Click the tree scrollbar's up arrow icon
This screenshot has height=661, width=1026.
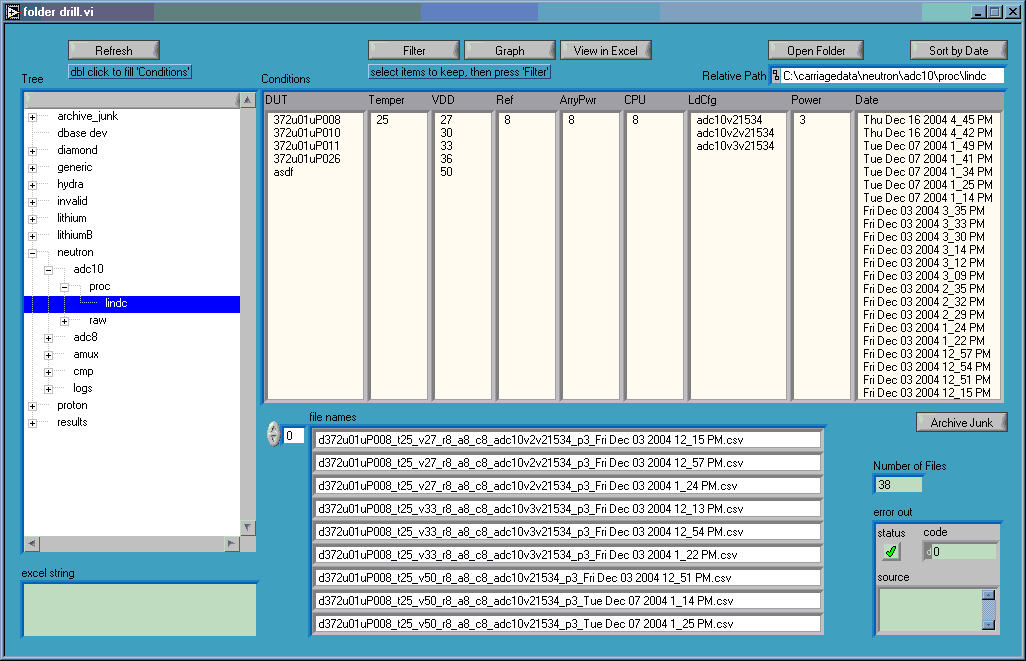pos(246,99)
